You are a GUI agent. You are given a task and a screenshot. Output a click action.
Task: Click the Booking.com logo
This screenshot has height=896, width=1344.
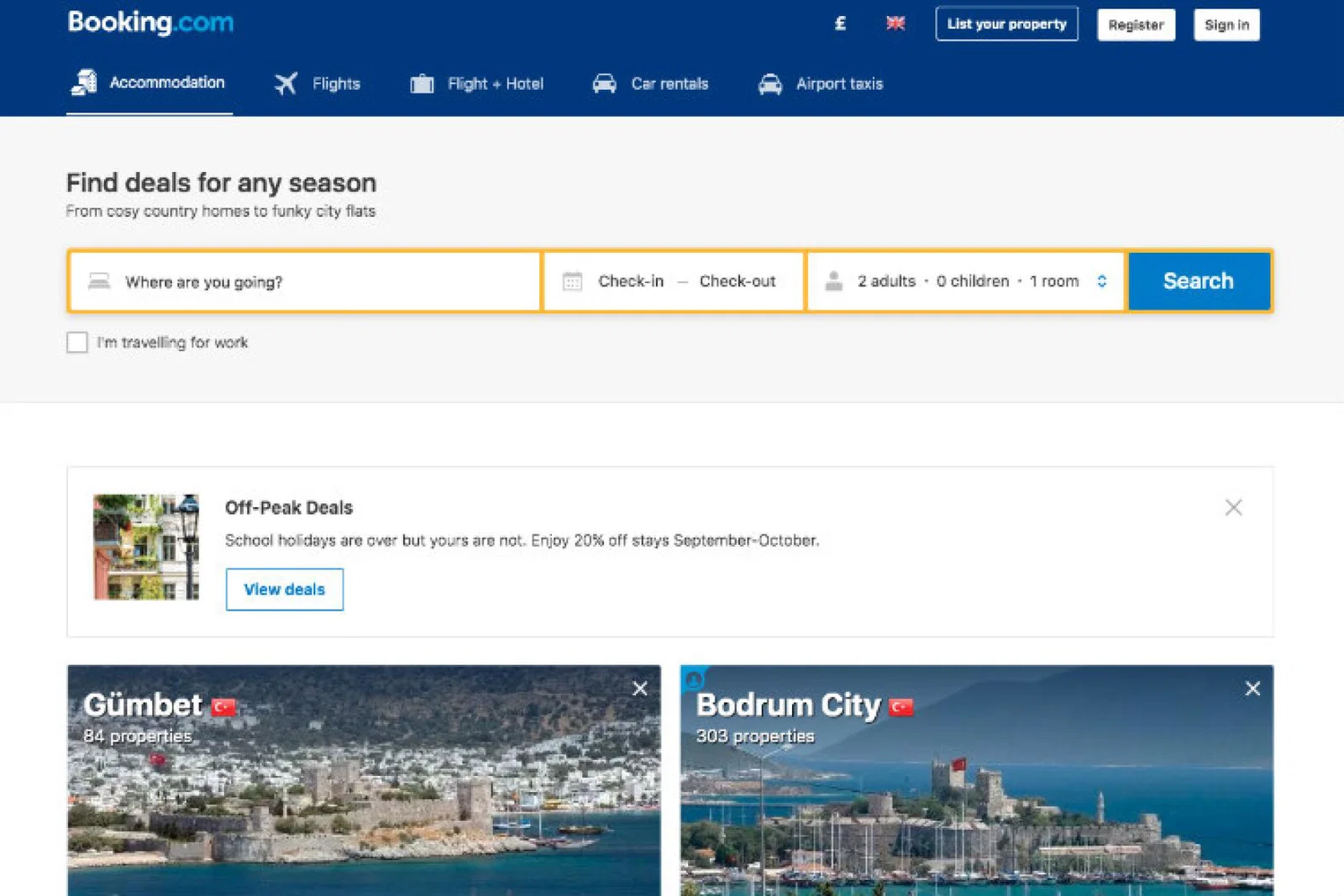[150, 23]
